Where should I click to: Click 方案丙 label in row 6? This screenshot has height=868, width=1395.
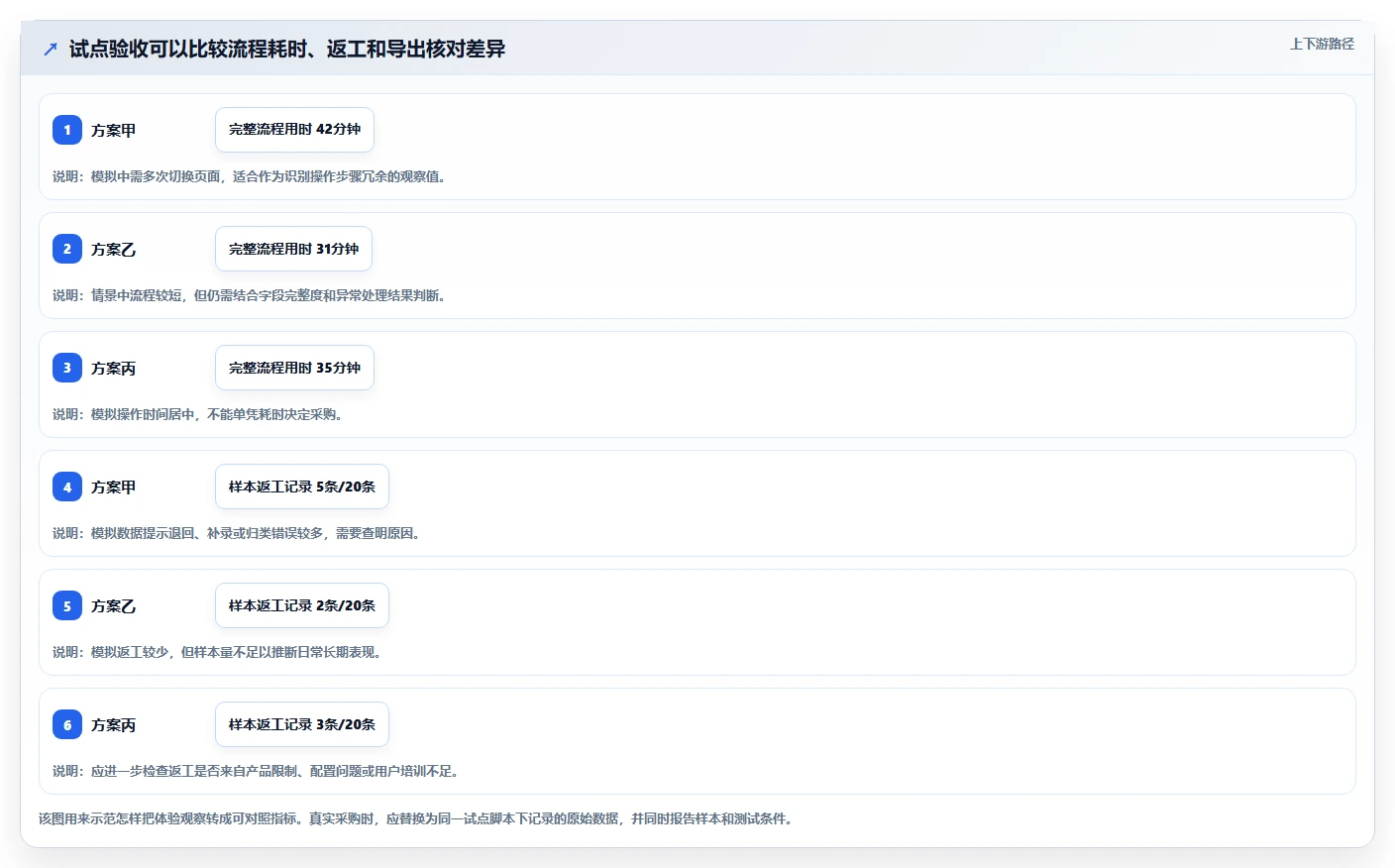[x=114, y=724]
